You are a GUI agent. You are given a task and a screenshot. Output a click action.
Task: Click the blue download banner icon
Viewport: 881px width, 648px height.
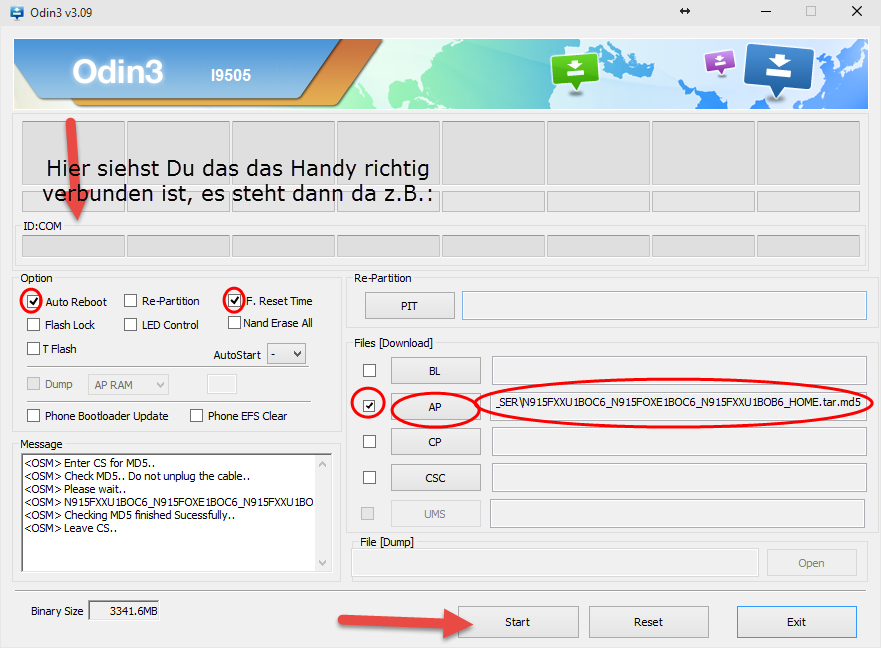click(x=778, y=70)
